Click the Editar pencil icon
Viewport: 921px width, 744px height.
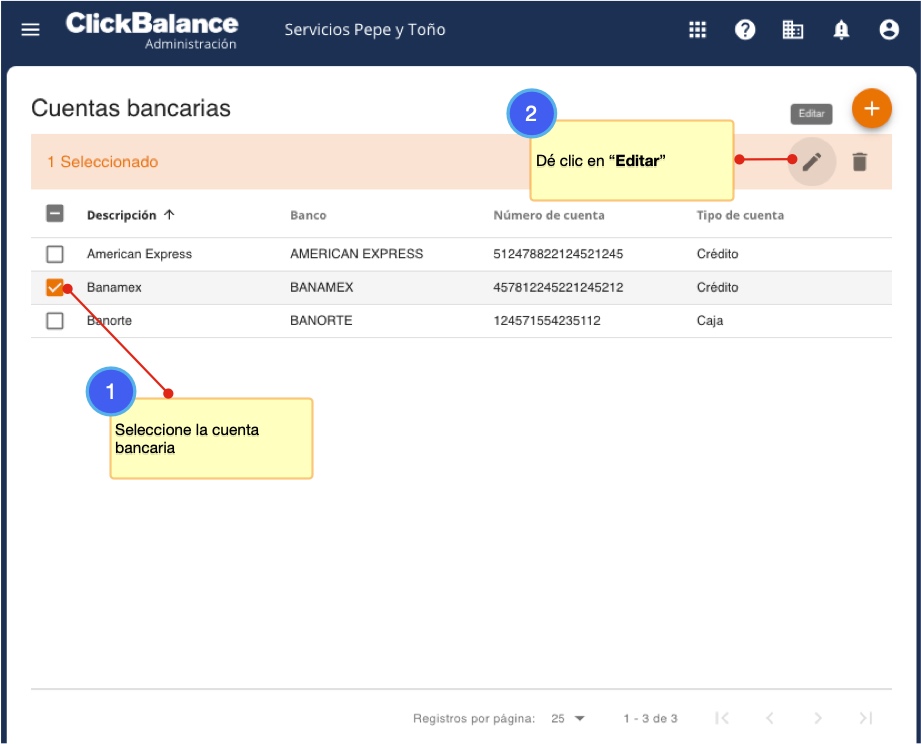pyautogui.click(x=812, y=161)
